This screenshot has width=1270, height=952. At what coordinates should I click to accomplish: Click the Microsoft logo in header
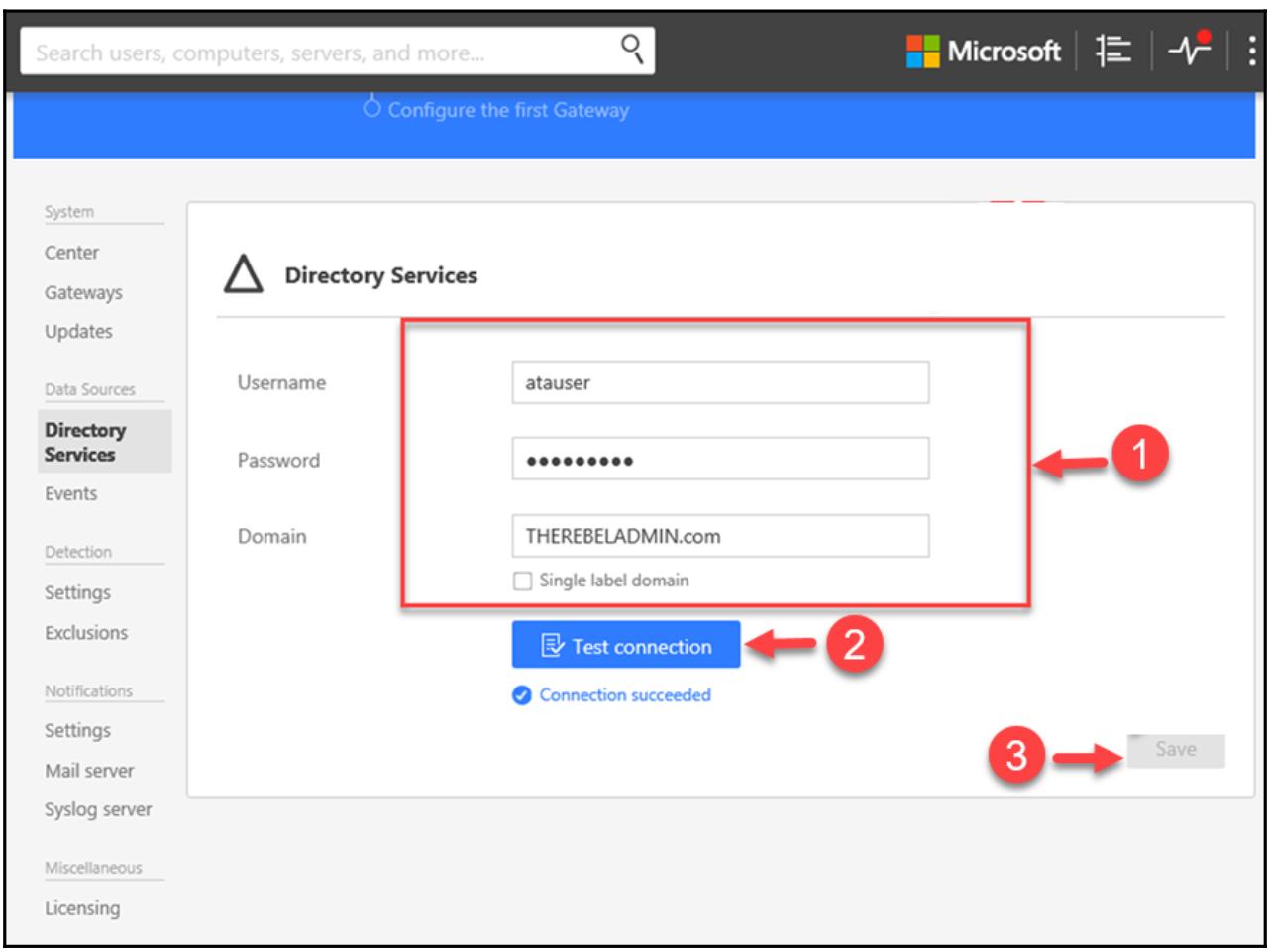[x=983, y=51]
